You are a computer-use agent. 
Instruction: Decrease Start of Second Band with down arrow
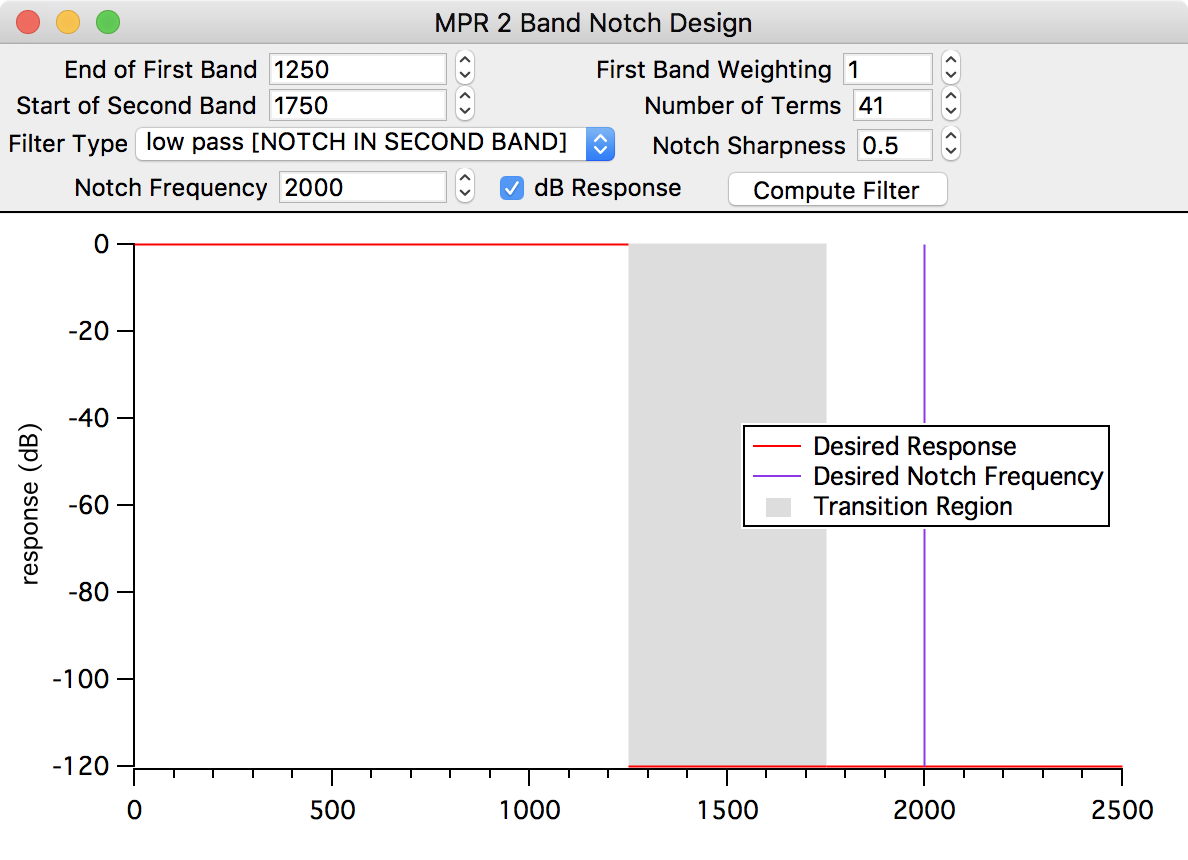(x=464, y=112)
